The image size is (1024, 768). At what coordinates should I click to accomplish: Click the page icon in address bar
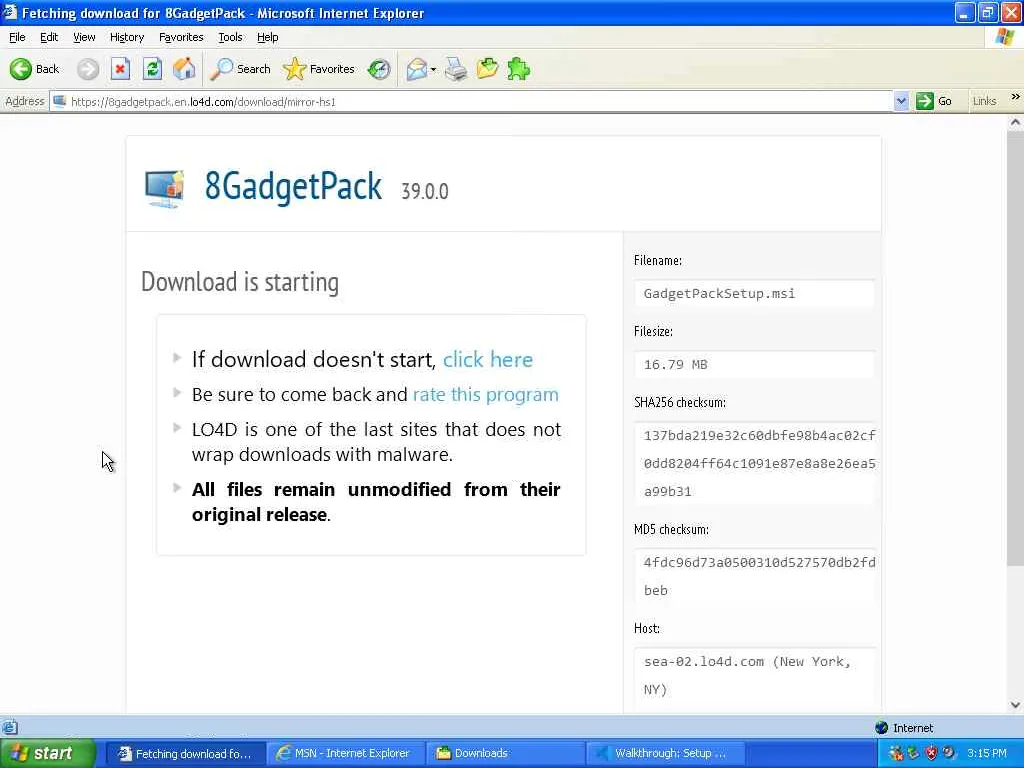[x=59, y=101]
